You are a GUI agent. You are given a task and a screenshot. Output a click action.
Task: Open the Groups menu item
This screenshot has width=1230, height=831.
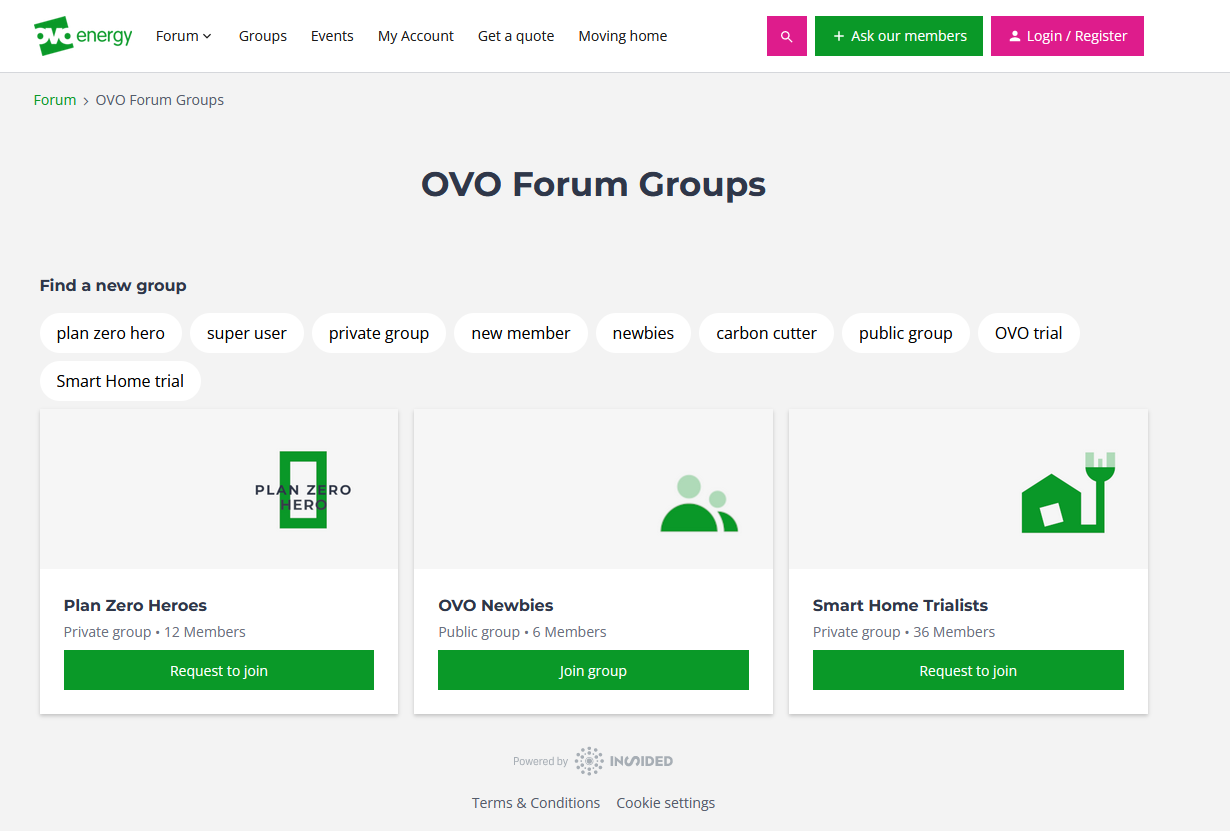pyautogui.click(x=263, y=36)
